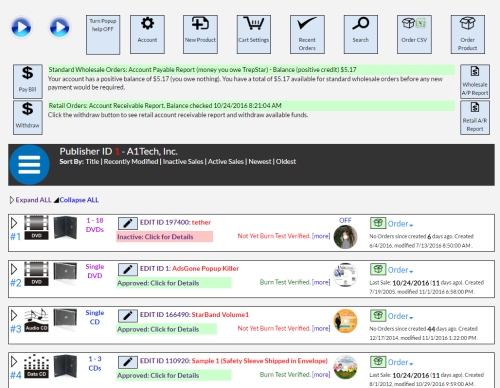Screen dimensions: 500x388
Task: Click the AdsGone disc thumbnail
Action: (345, 275)
